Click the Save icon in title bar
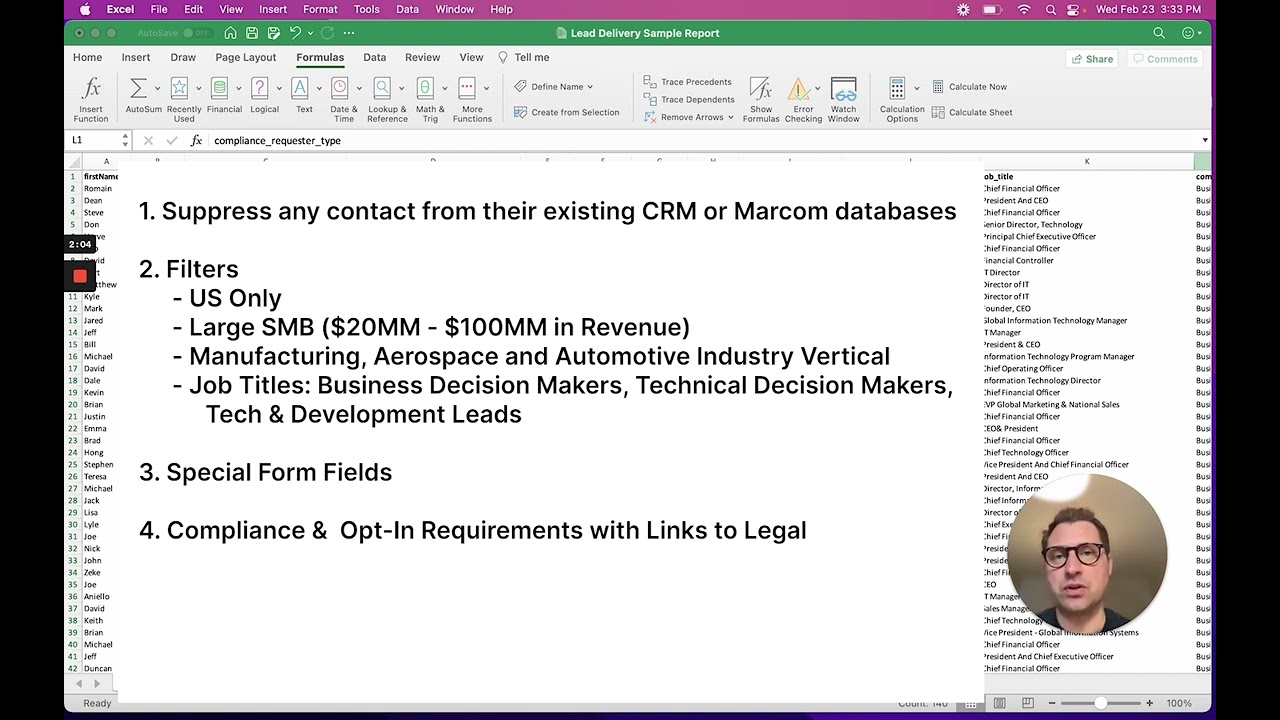1280x720 pixels. [x=252, y=33]
